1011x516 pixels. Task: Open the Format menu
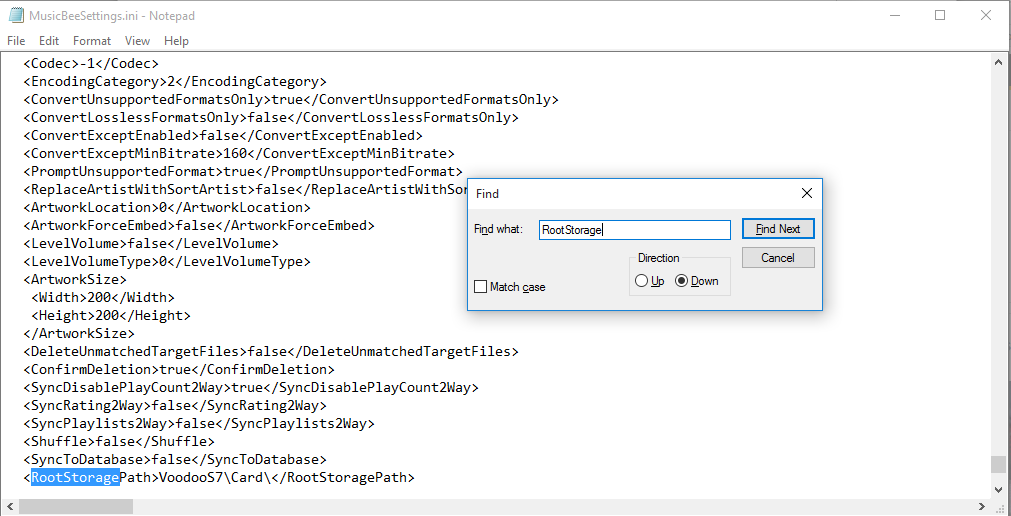point(92,41)
